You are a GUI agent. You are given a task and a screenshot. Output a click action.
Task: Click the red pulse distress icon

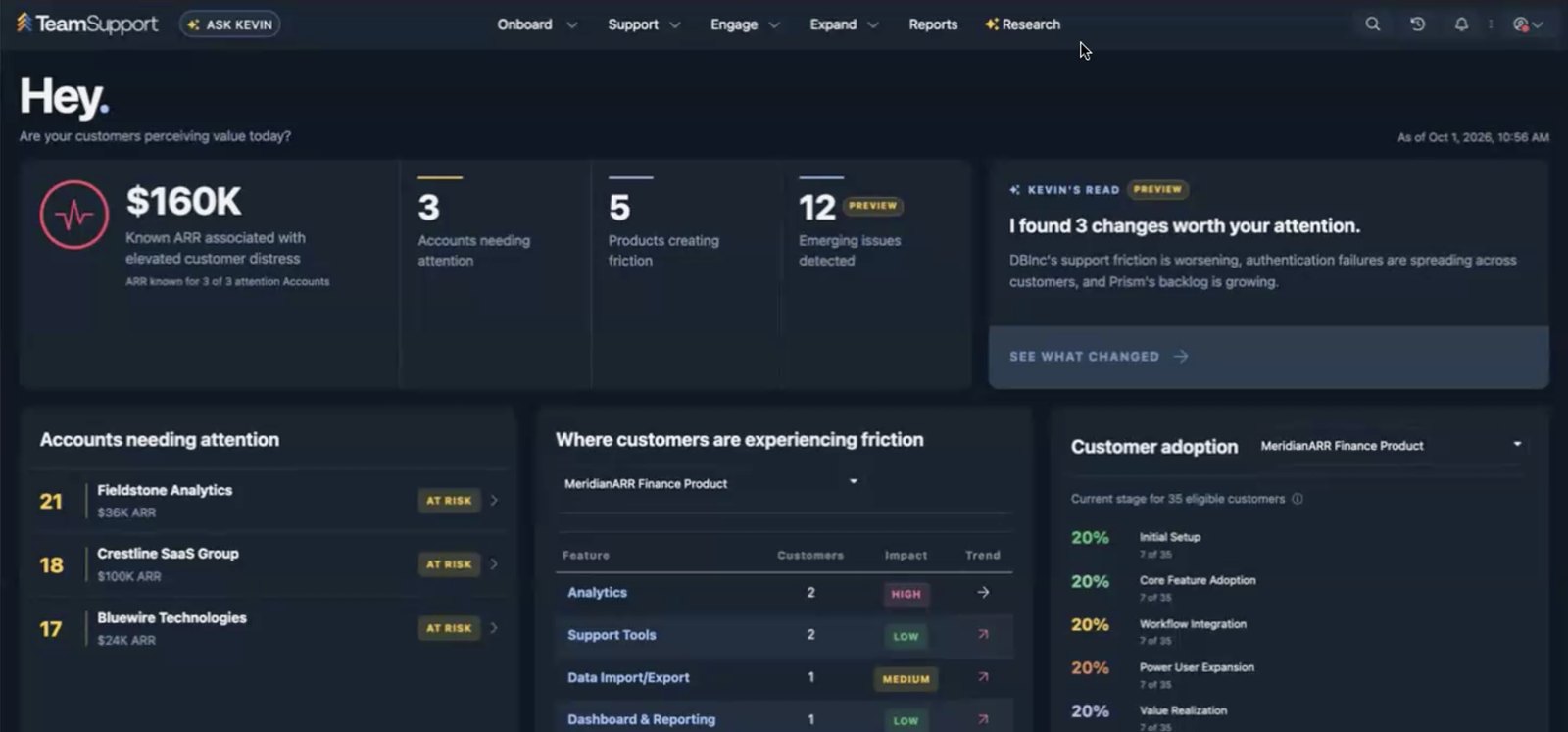pos(74,215)
